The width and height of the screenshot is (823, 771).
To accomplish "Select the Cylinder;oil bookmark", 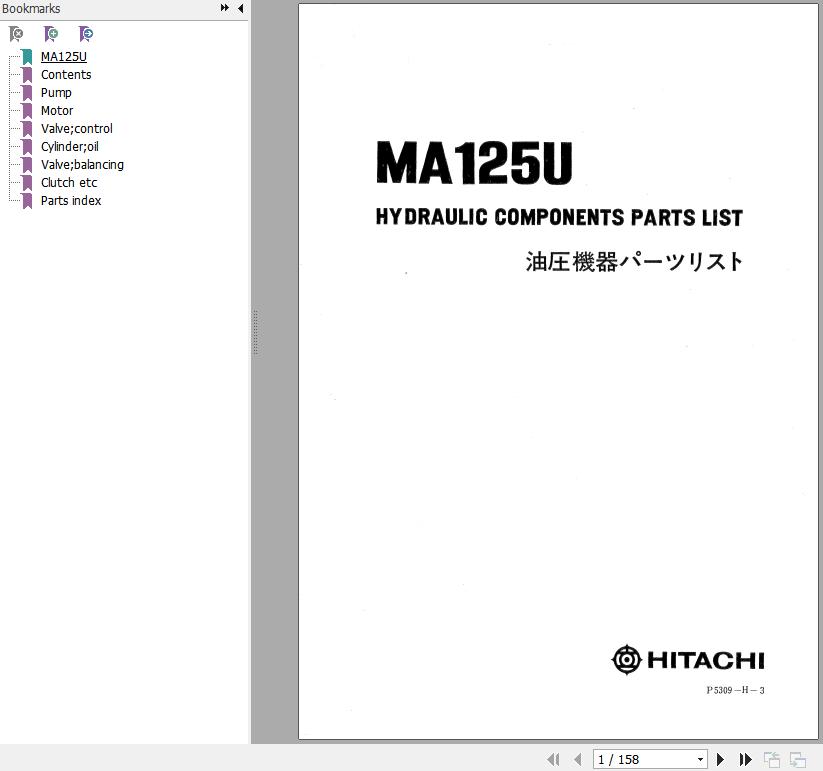I will 70,146.
